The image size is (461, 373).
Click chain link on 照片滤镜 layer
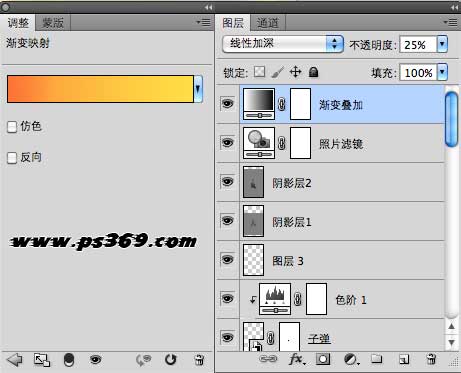[x=282, y=143]
